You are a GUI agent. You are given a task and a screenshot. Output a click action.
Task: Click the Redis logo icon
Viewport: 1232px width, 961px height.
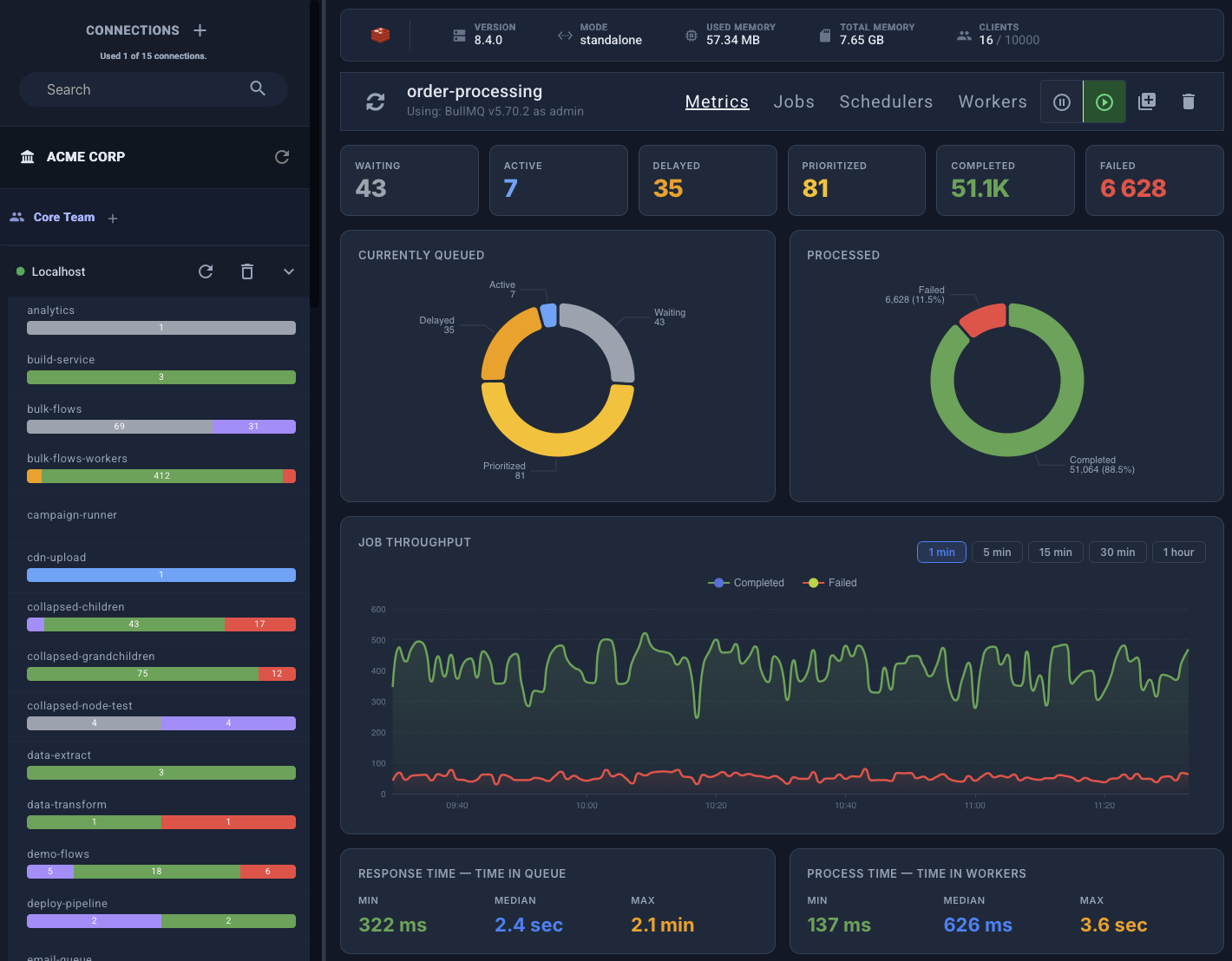(x=380, y=35)
